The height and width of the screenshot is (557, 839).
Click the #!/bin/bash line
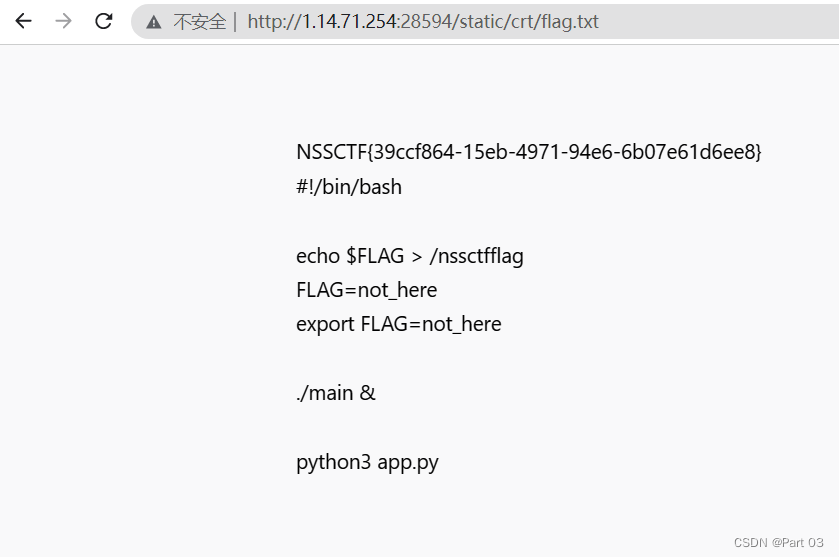click(349, 187)
